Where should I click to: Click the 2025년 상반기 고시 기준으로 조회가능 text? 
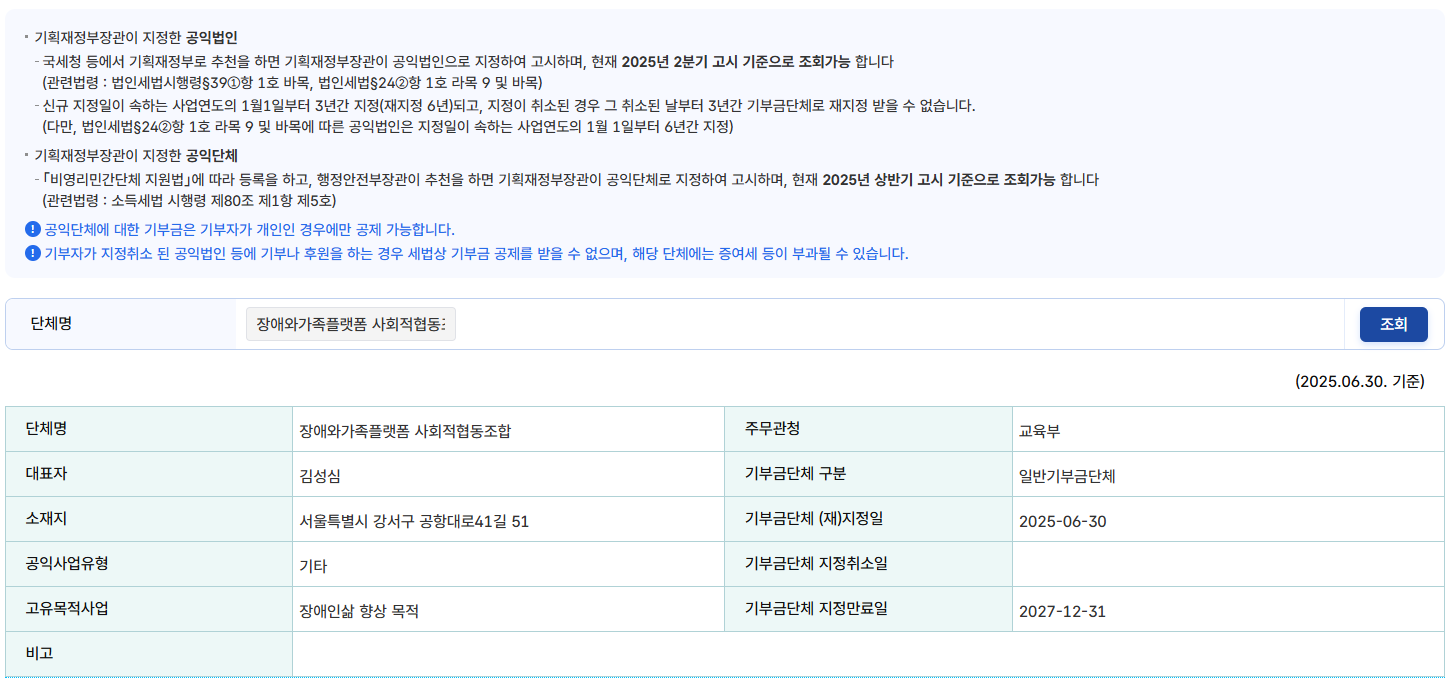[938, 180]
